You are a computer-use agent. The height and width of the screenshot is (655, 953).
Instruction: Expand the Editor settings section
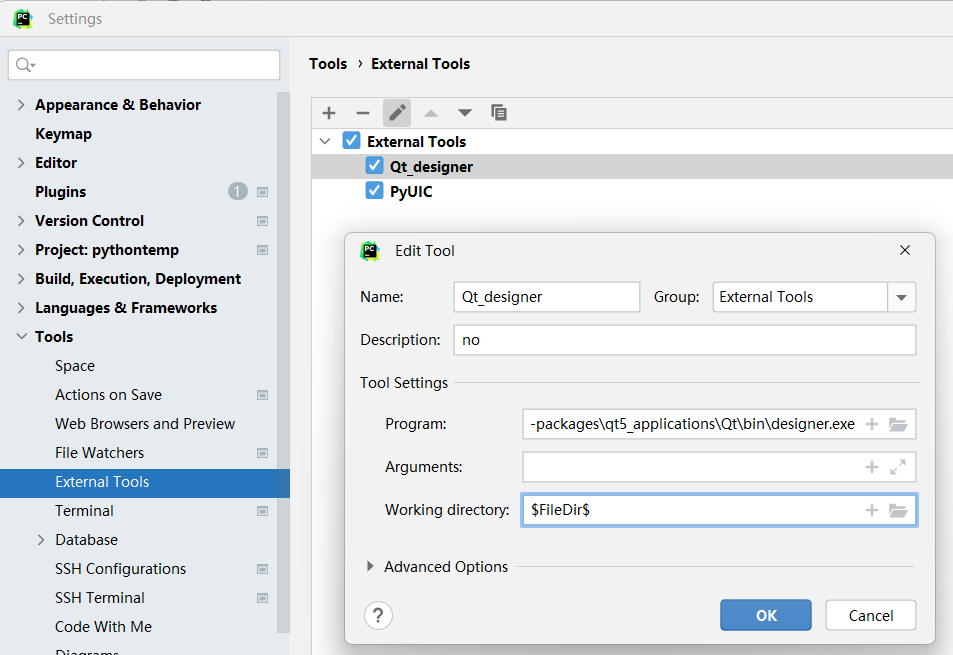click(21, 163)
